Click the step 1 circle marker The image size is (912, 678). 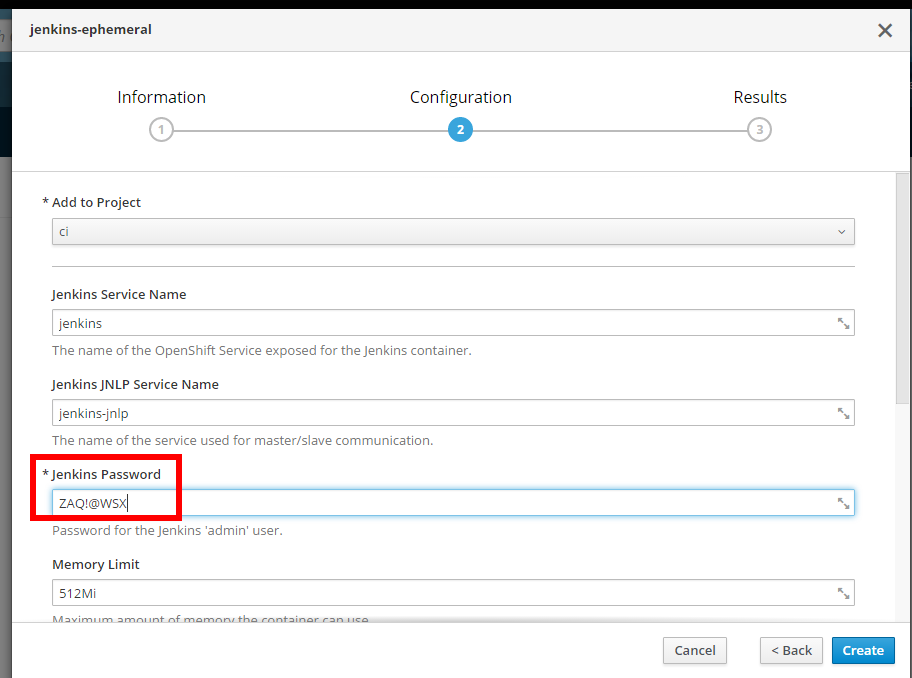click(x=161, y=130)
